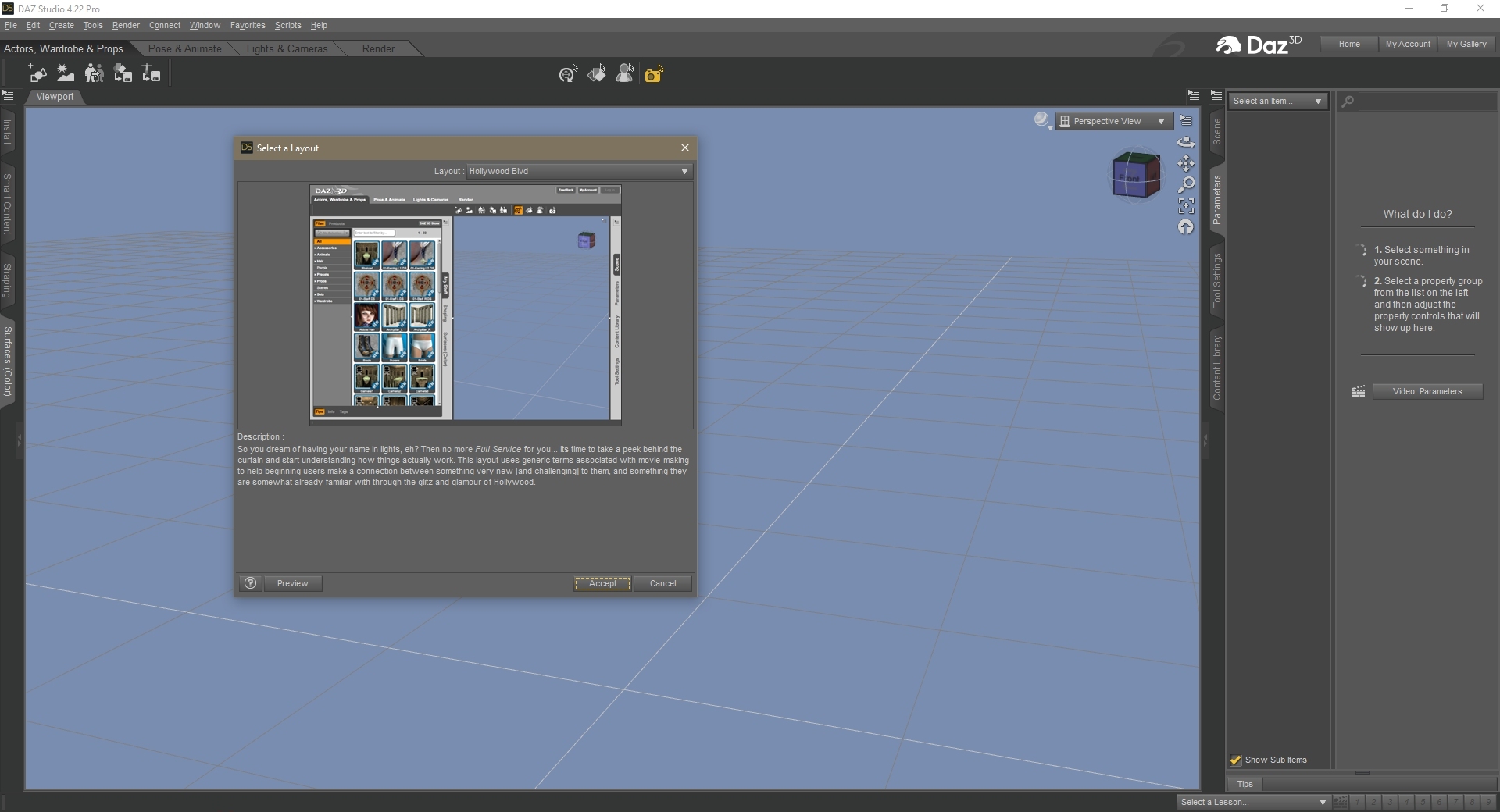Viewport: 1500px width, 812px height.
Task: Open the Scene side tab
Action: point(1216,132)
